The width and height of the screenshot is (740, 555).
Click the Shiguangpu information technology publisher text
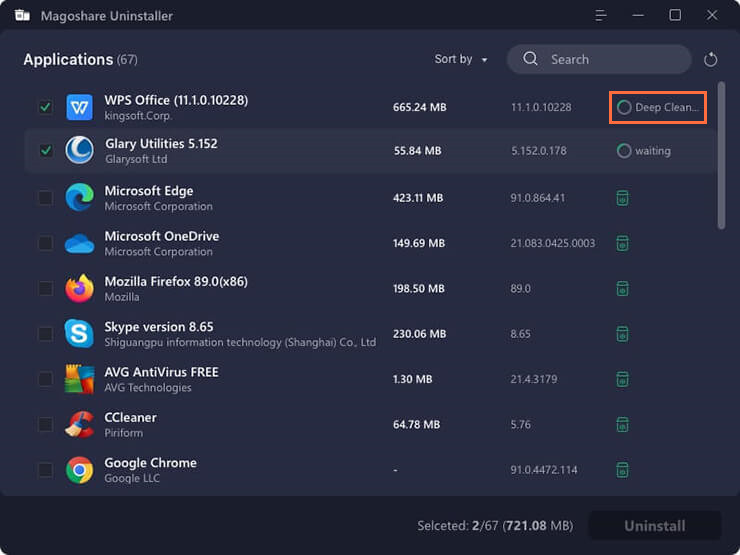tap(240, 342)
